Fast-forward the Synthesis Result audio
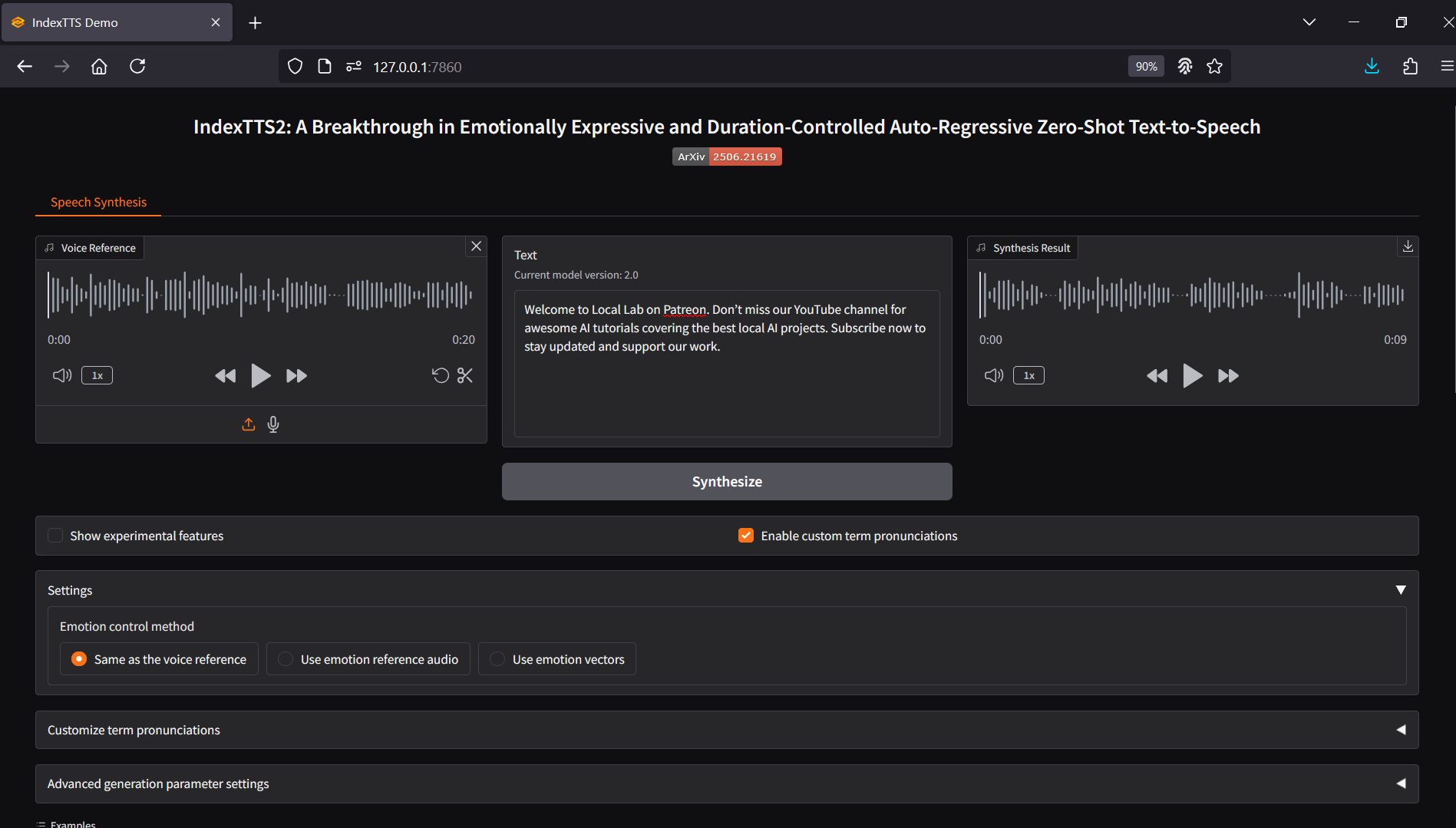 click(x=1228, y=375)
